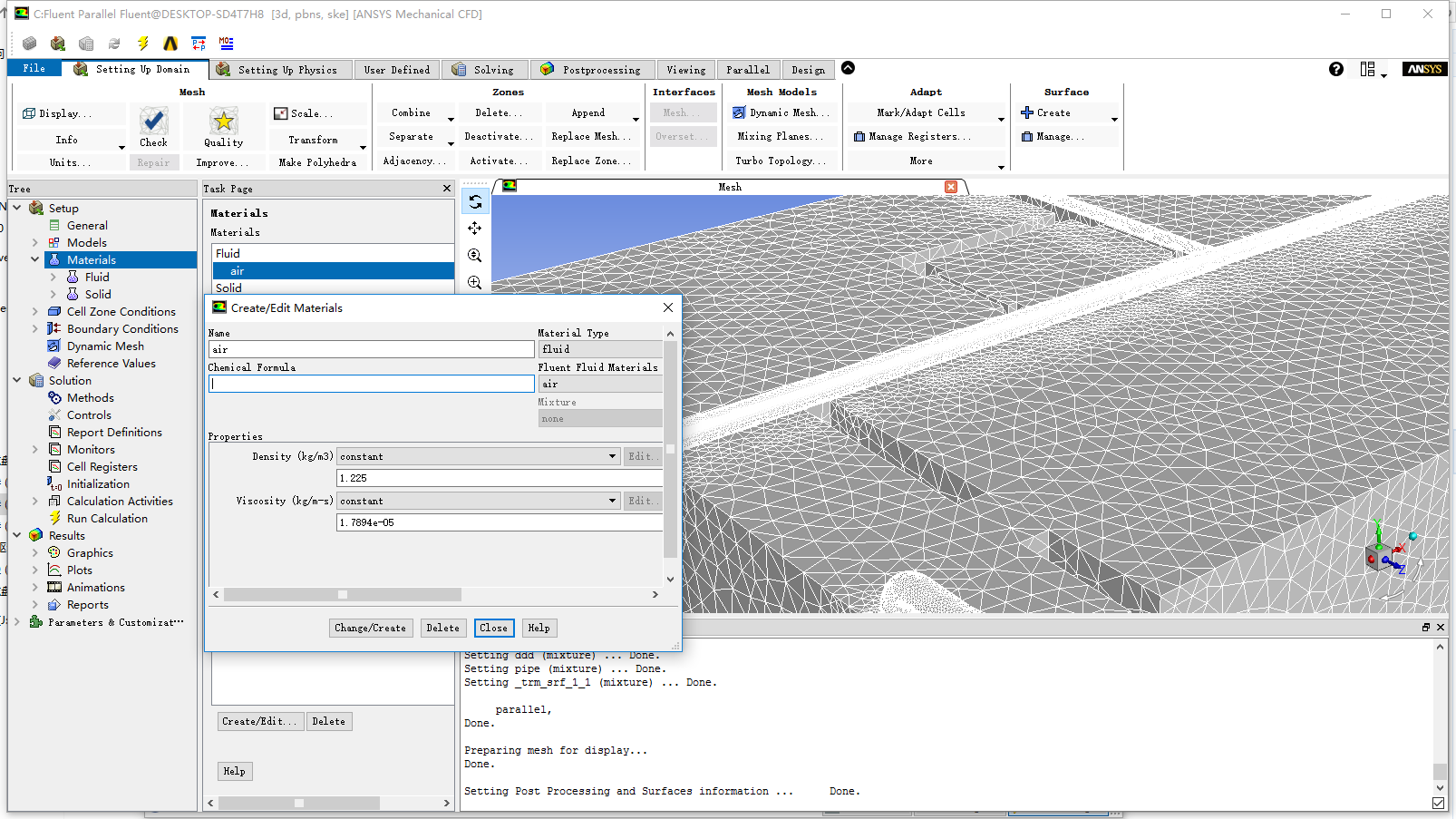This screenshot has height=819, width=1456.
Task: Click the grey mesh cube icon in the top toolbar
Action: 30,44
